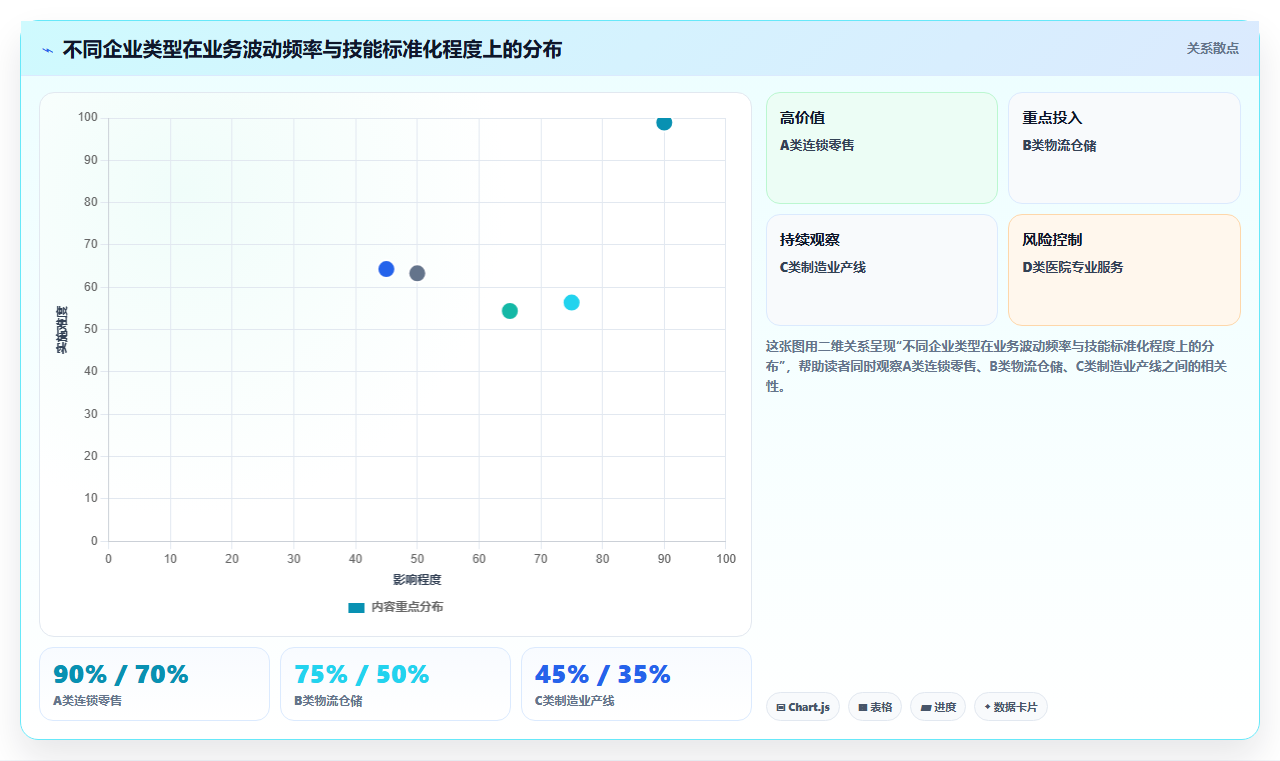Image resolution: width=1280 pixels, height=761 pixels.
Task: Click the 实施难度 y-axis label
Action: tap(62, 330)
